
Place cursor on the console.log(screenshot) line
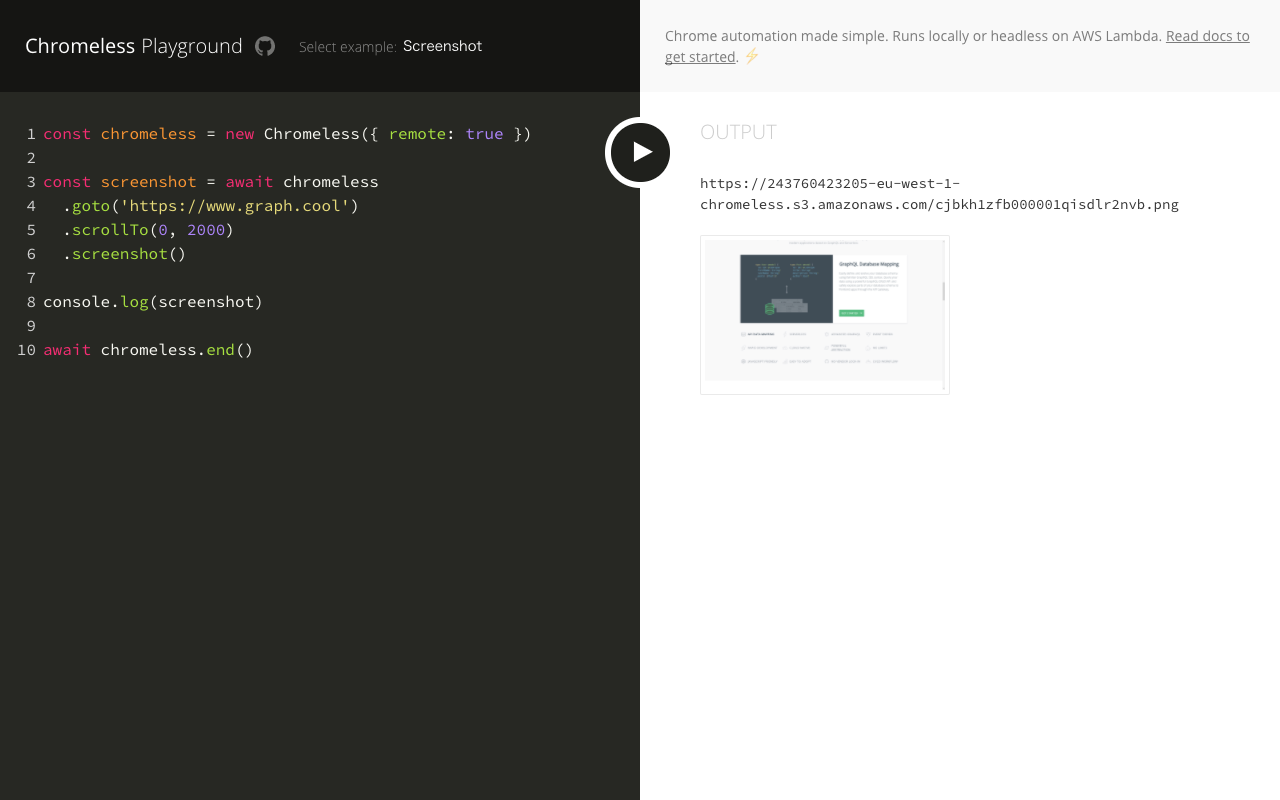(x=153, y=302)
